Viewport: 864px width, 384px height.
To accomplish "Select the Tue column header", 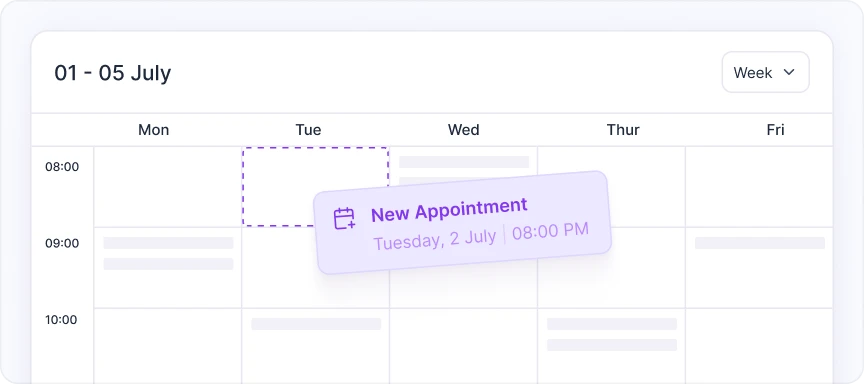I will click(x=308, y=129).
